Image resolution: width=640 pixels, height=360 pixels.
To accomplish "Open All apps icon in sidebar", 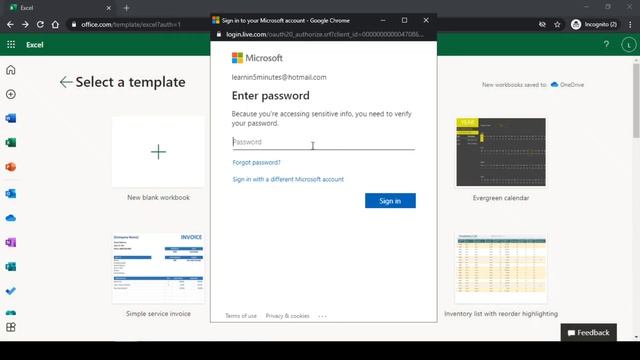I will [x=11, y=327].
